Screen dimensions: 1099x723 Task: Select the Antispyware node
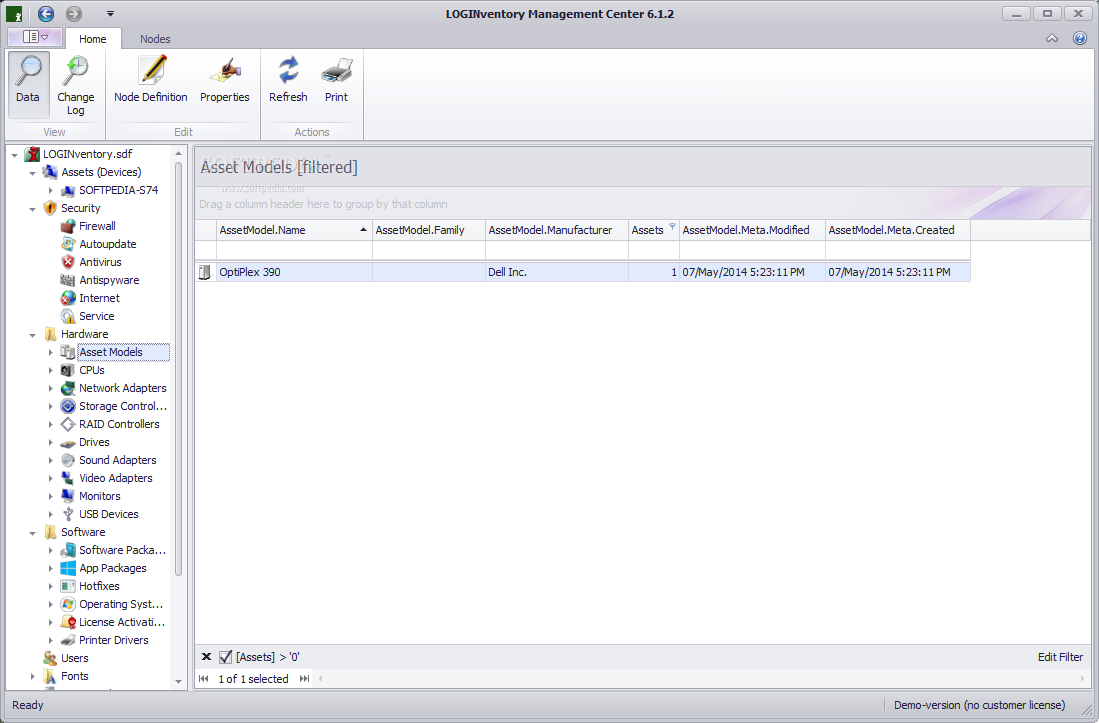tap(109, 280)
